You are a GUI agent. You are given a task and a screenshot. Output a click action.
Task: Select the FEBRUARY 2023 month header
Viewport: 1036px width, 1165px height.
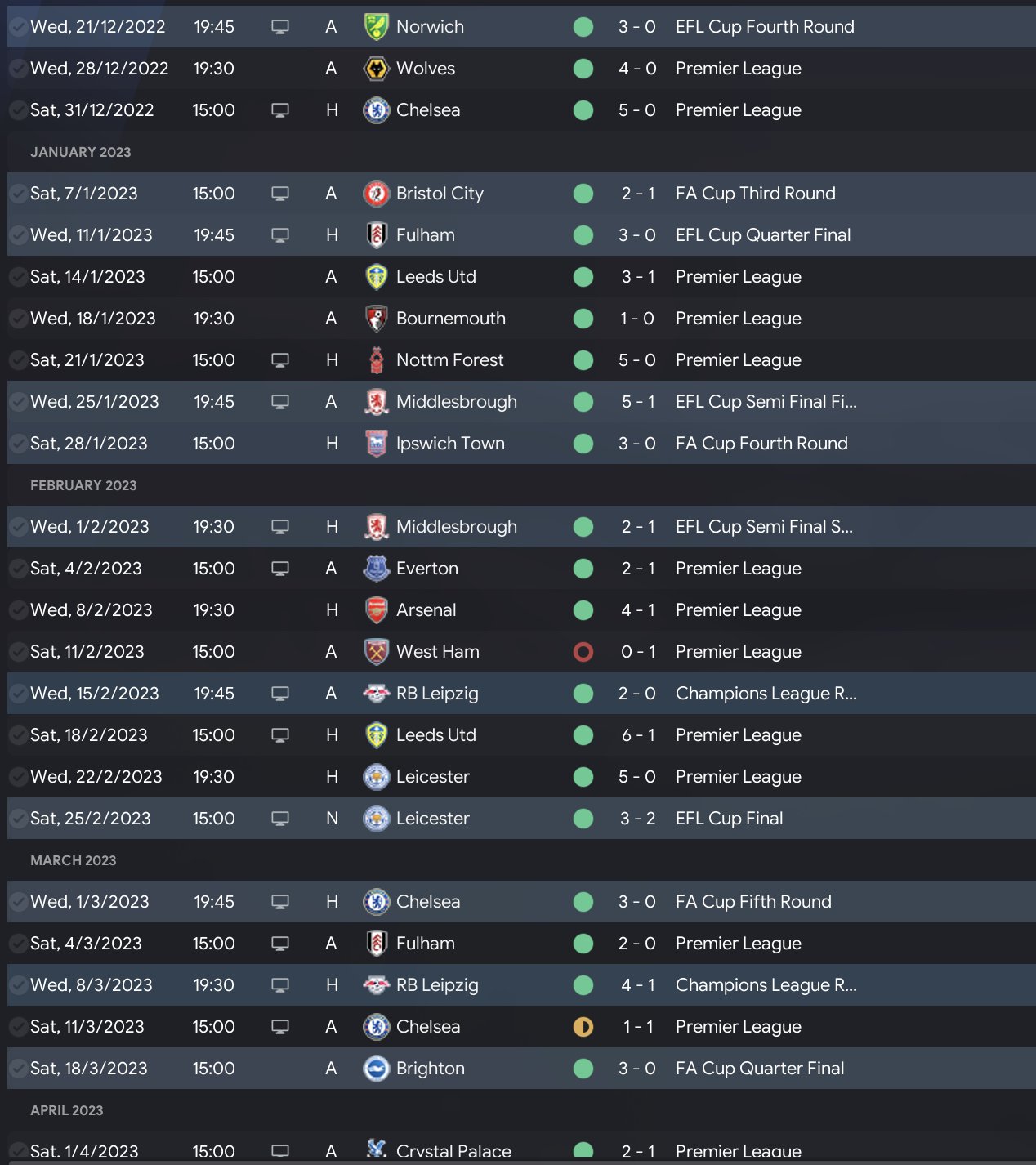point(83,485)
